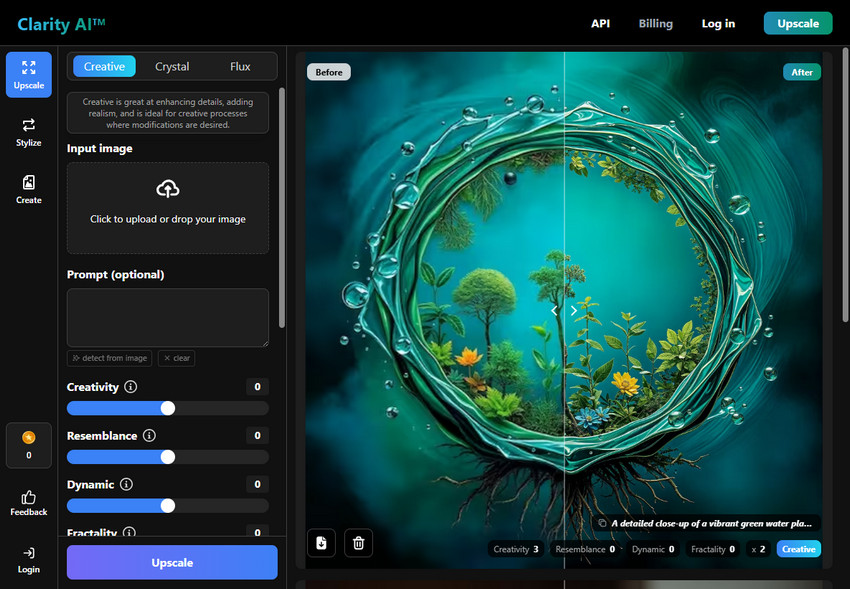This screenshot has width=850, height=589.
Task: Click the page scrollbar on right edge
Action: 845,184
